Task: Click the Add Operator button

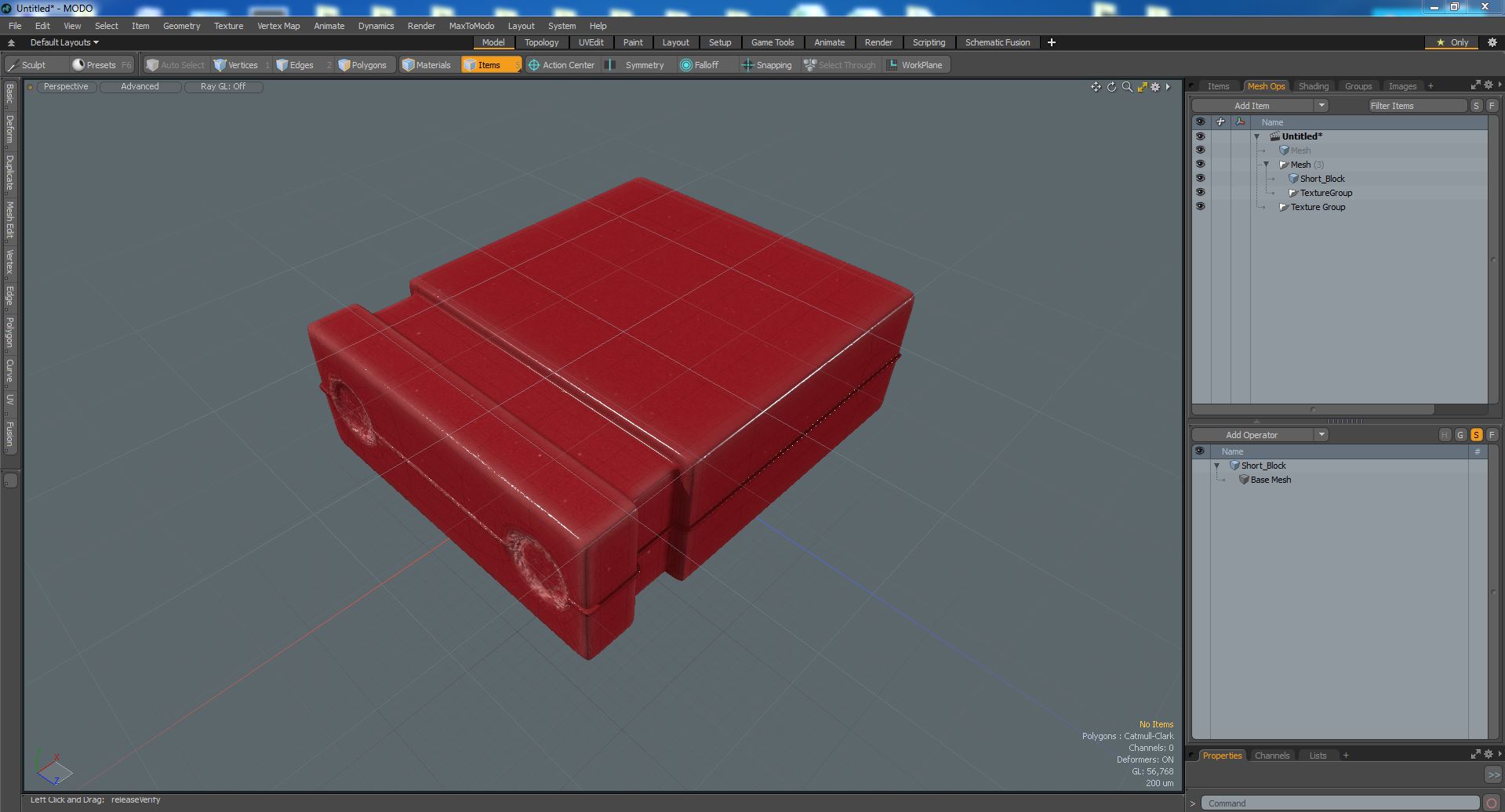Action: [x=1252, y=435]
